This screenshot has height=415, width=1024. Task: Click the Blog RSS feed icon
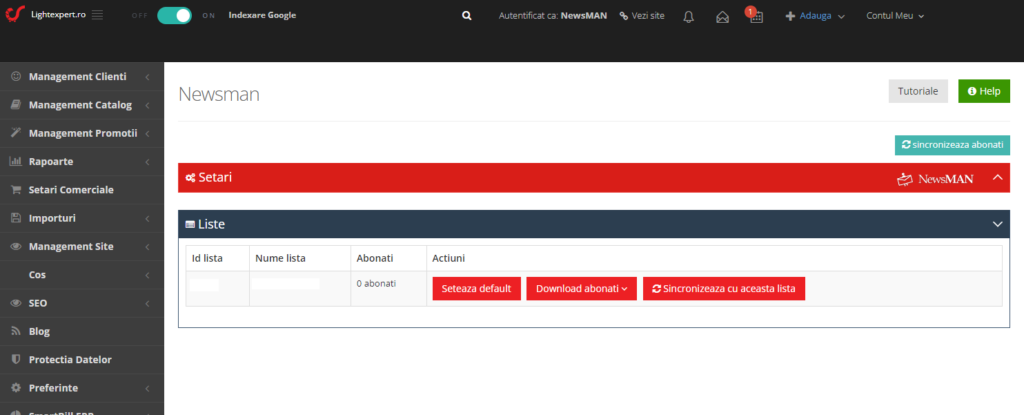click(16, 331)
